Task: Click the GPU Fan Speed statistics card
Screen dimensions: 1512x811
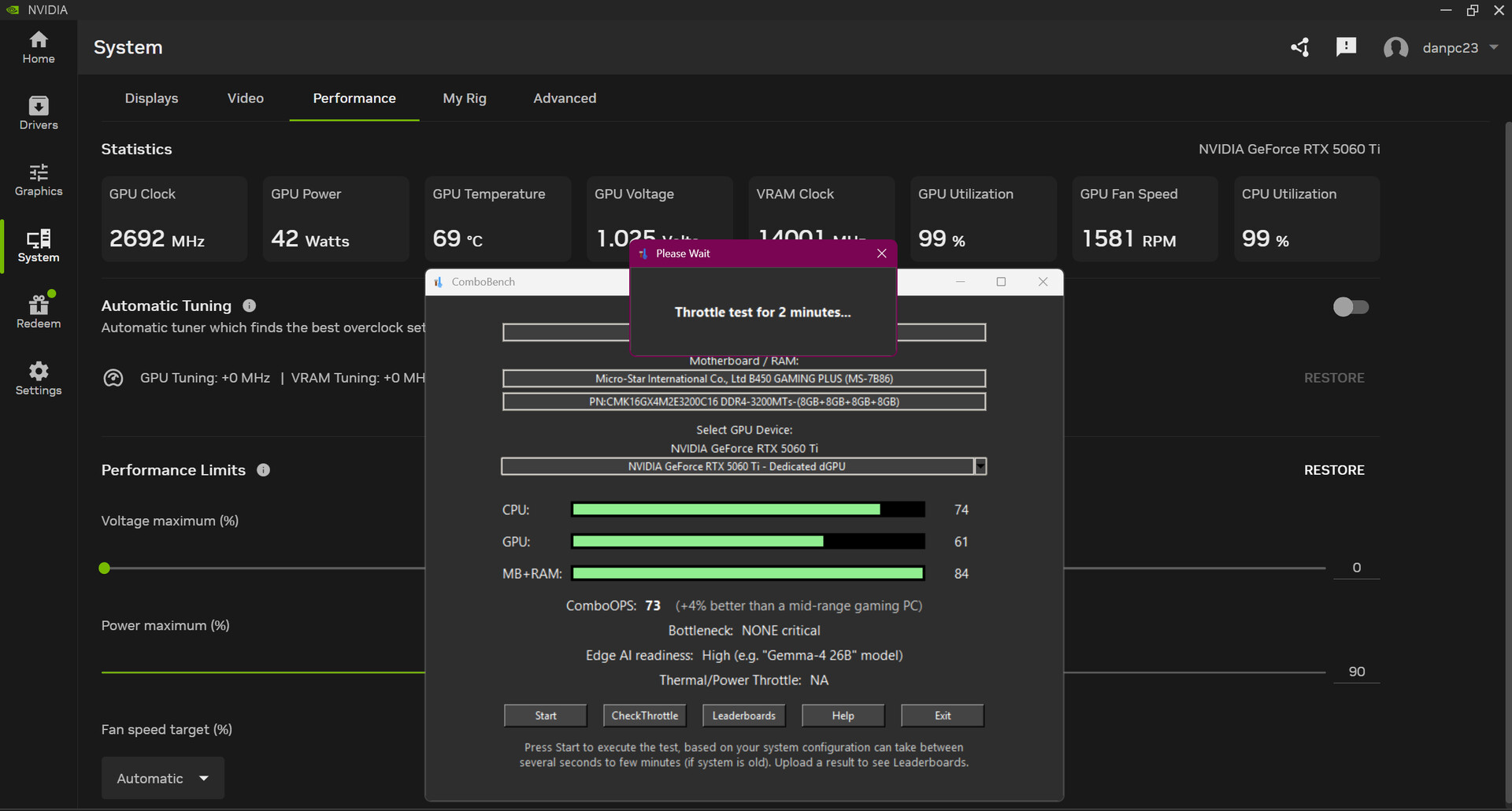Action: (1145, 219)
